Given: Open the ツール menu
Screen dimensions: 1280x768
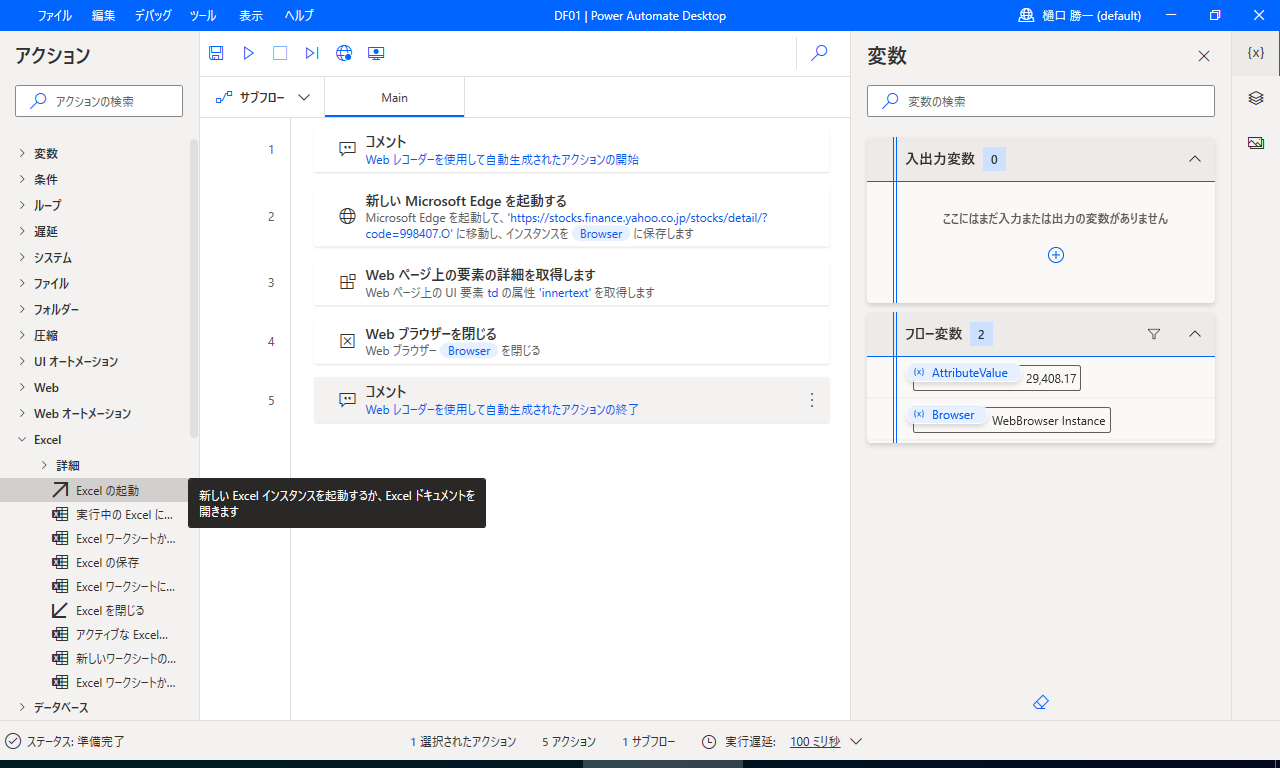Looking at the screenshot, I should click(x=202, y=15).
